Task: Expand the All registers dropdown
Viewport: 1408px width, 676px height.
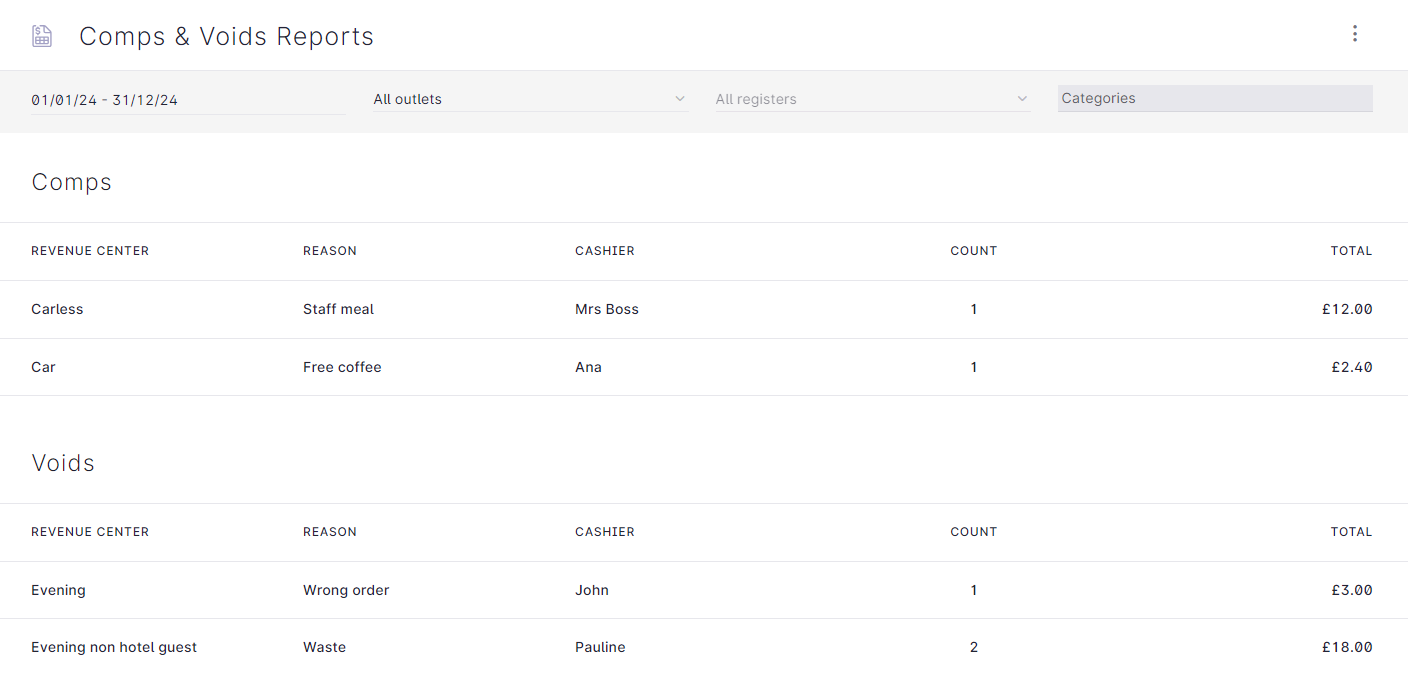Action: (871, 99)
